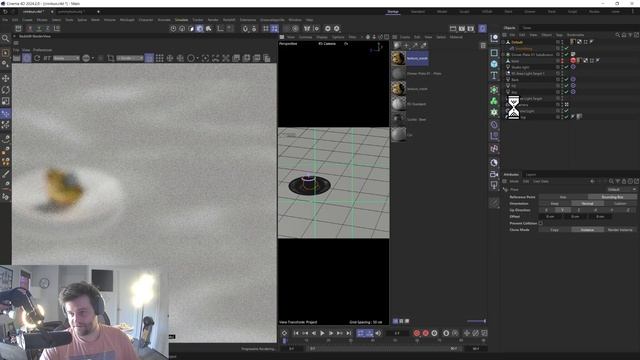The width and height of the screenshot is (640, 360).
Task: Toggle layer box of top Default object
Action: click(558, 42)
